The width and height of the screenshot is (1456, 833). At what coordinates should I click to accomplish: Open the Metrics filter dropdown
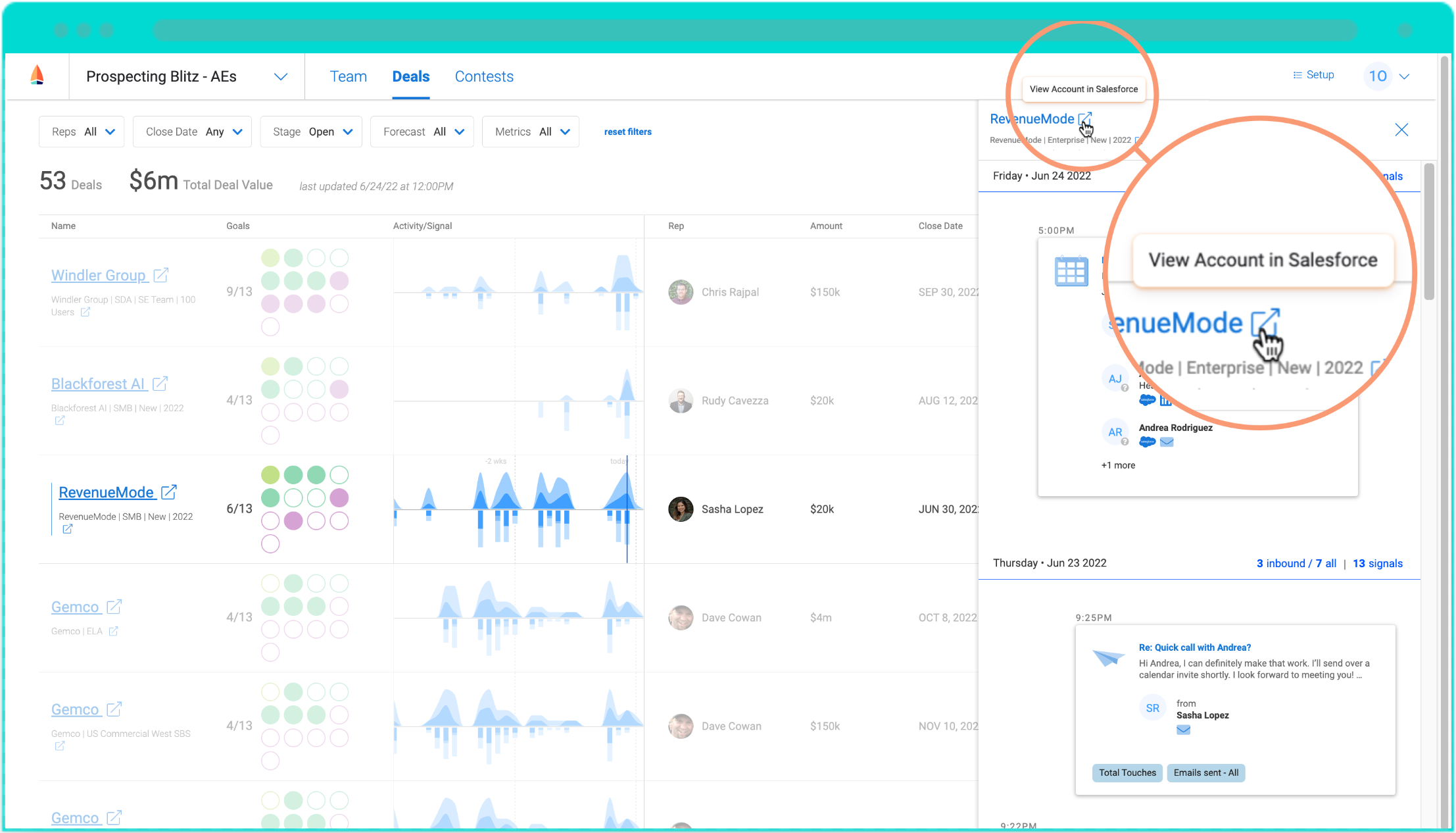point(531,132)
